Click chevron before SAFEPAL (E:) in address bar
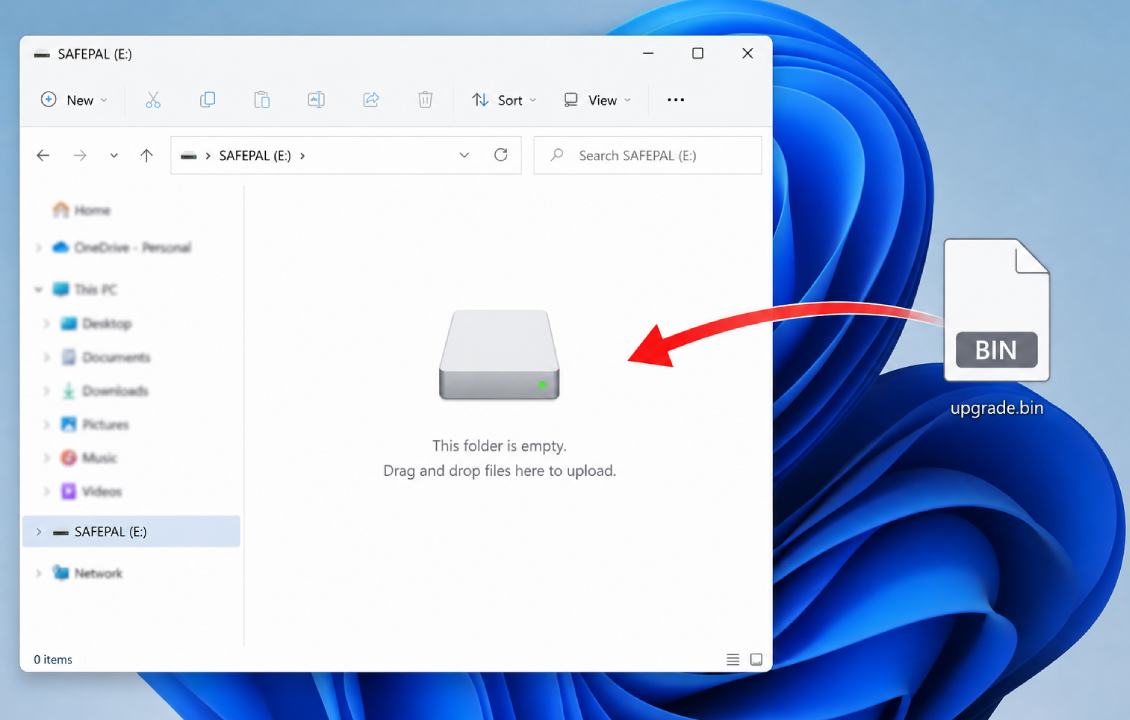Image resolution: width=1130 pixels, height=720 pixels. coord(208,156)
